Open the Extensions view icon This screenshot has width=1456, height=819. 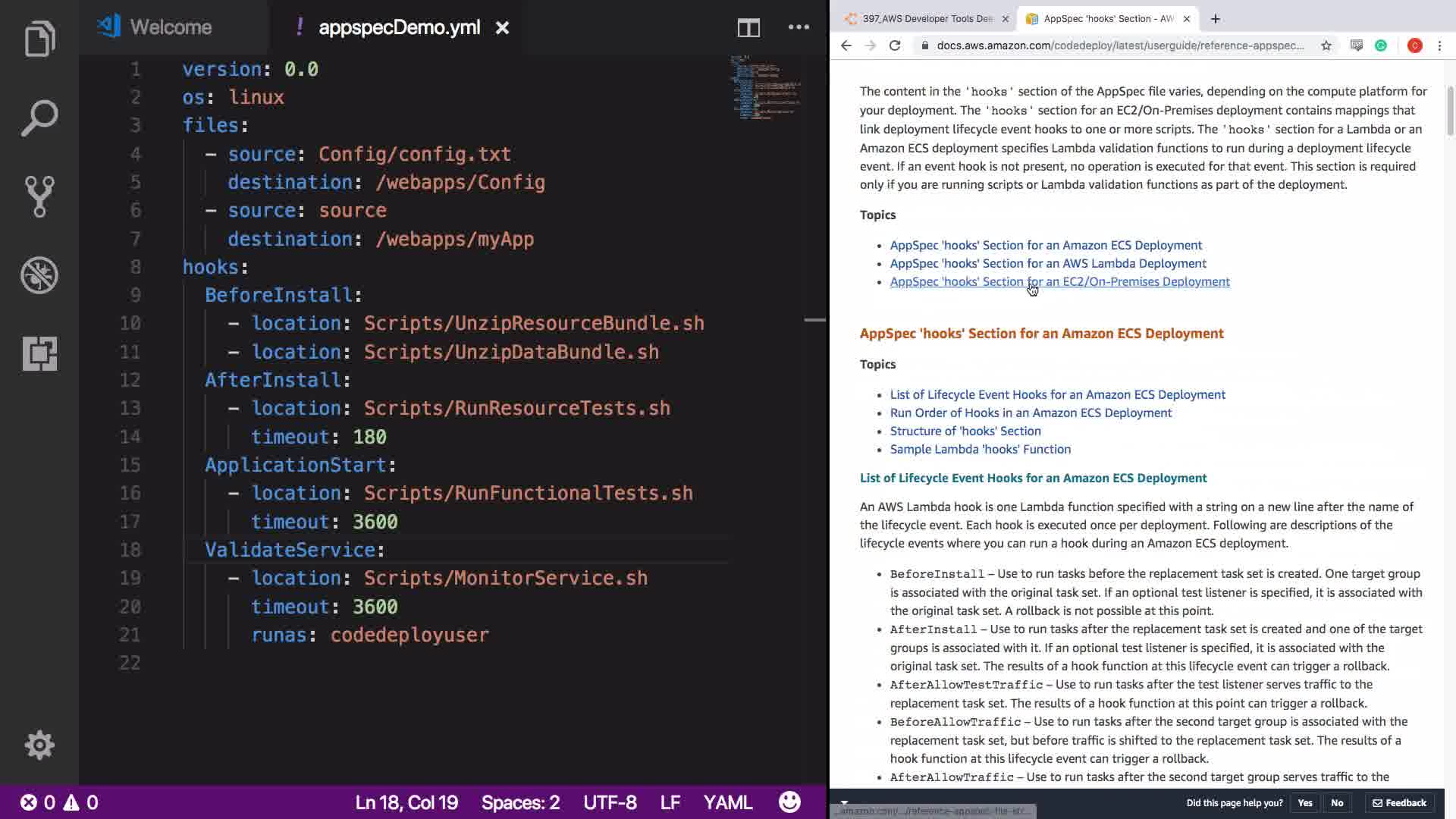(x=39, y=353)
